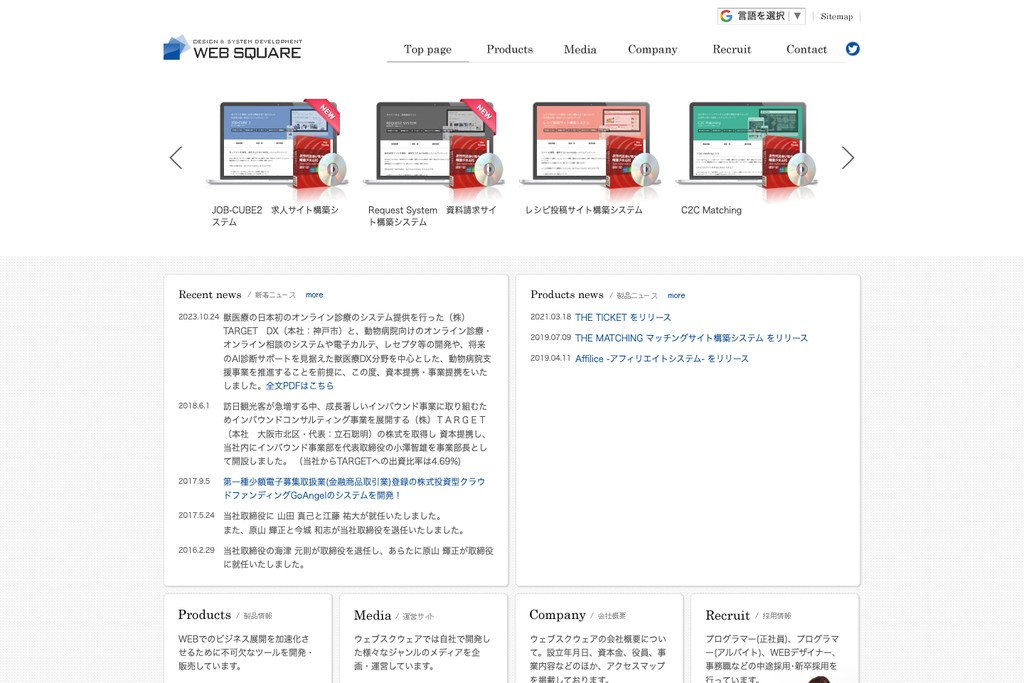The image size is (1024, 683).
Task: Open the Media 運営サイト card heading
Action: click(393, 615)
